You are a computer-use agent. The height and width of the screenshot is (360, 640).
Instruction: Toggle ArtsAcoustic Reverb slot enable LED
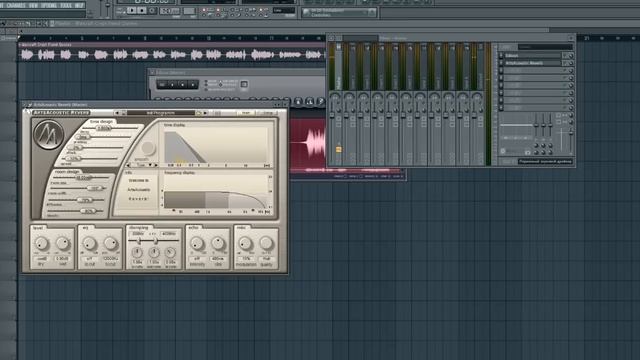pyautogui.click(x=565, y=63)
